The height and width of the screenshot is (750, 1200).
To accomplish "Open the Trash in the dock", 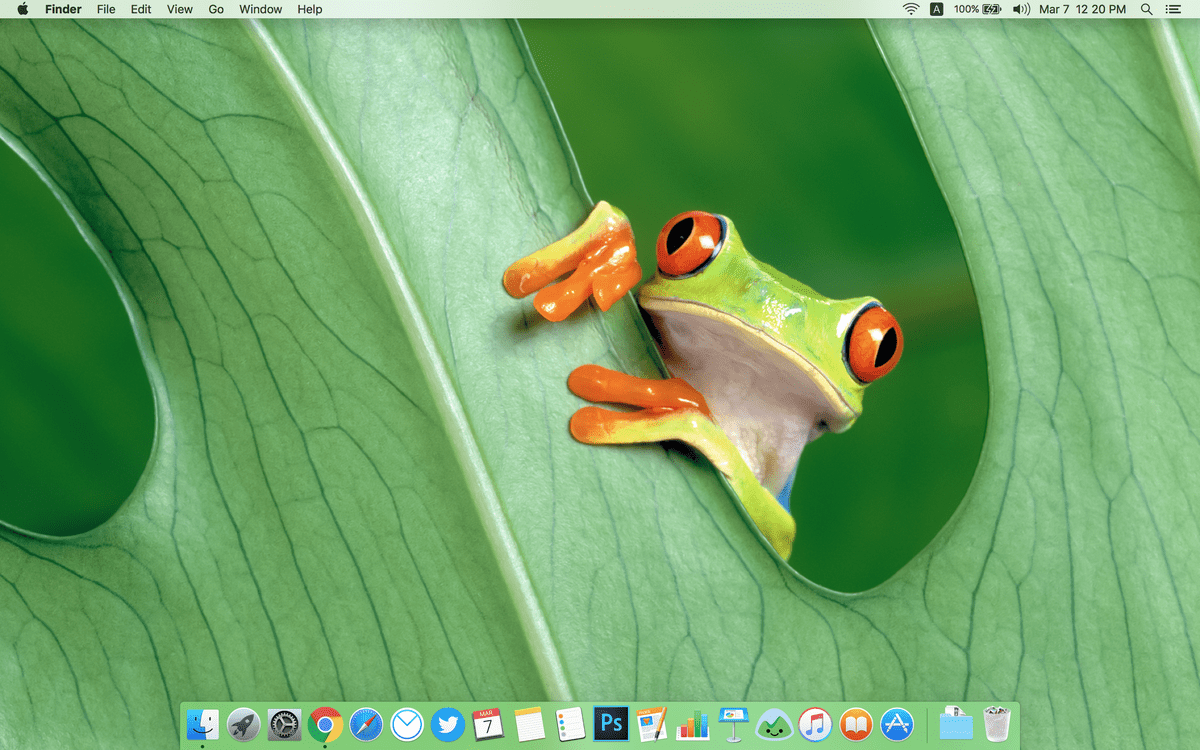I will pyautogui.click(x=997, y=724).
